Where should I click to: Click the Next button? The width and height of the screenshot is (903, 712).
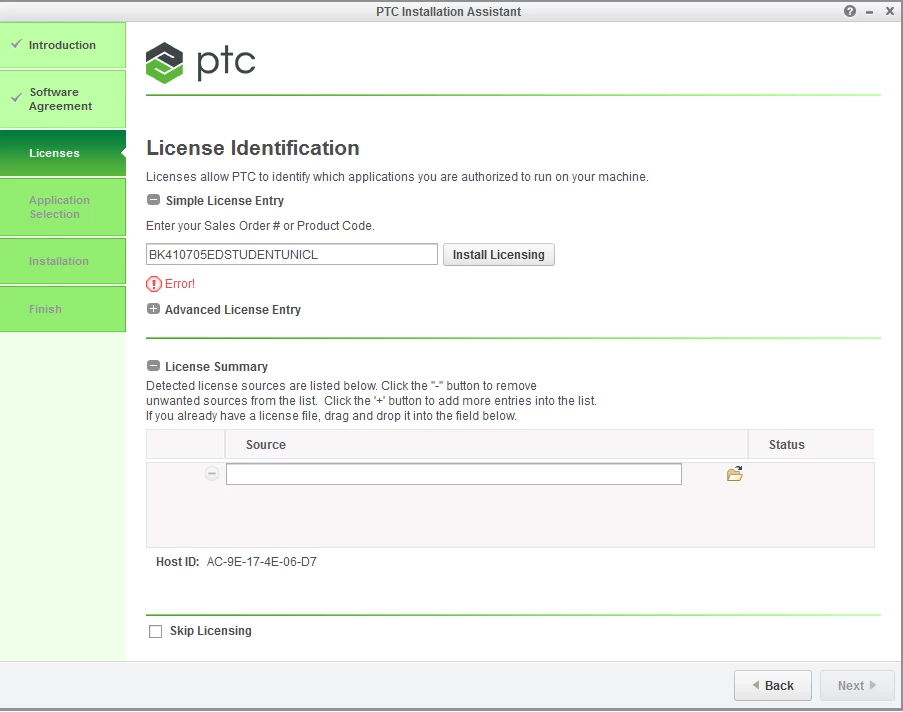pyautogui.click(x=857, y=686)
